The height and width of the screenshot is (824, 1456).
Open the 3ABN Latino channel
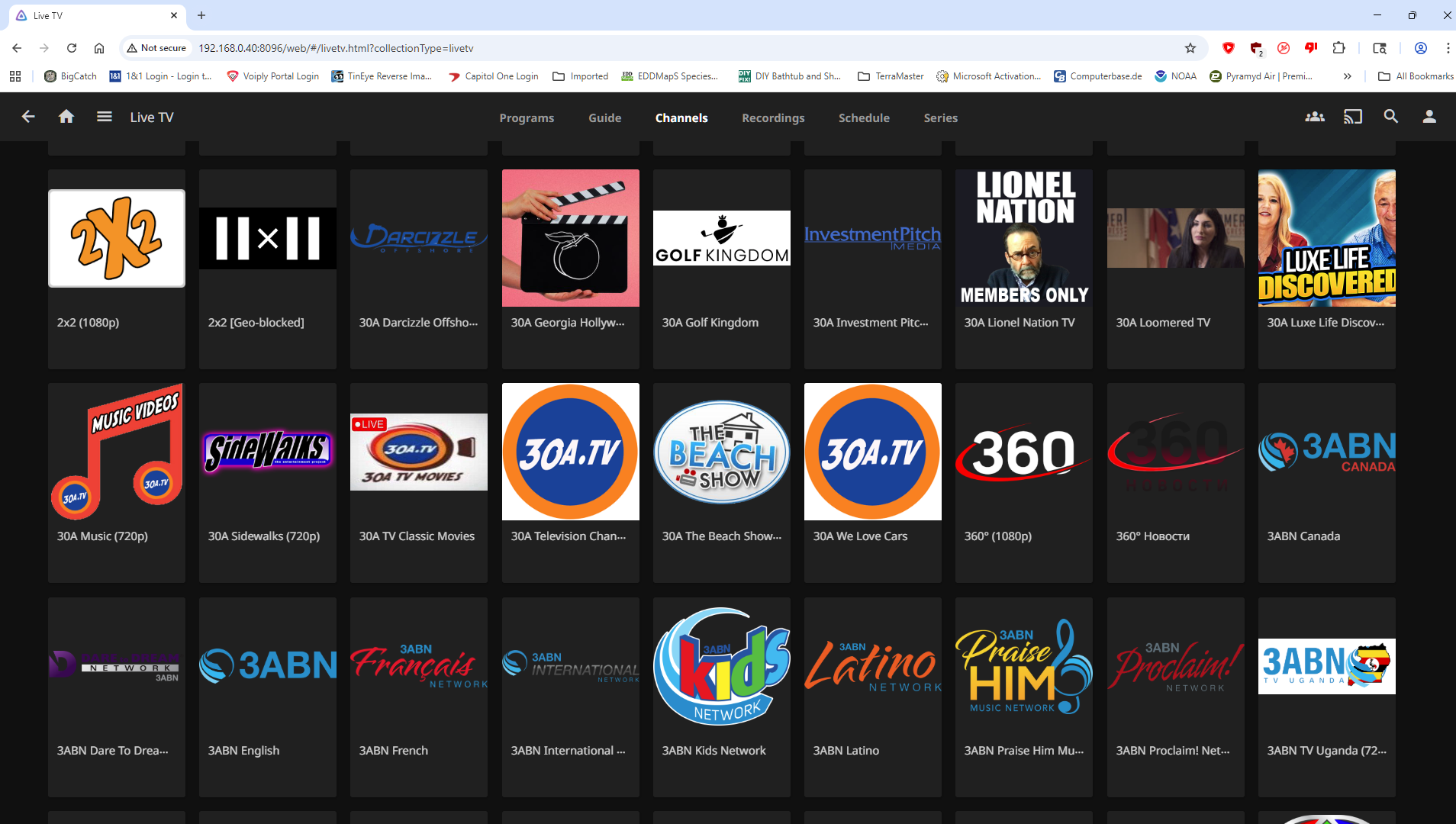coord(873,697)
